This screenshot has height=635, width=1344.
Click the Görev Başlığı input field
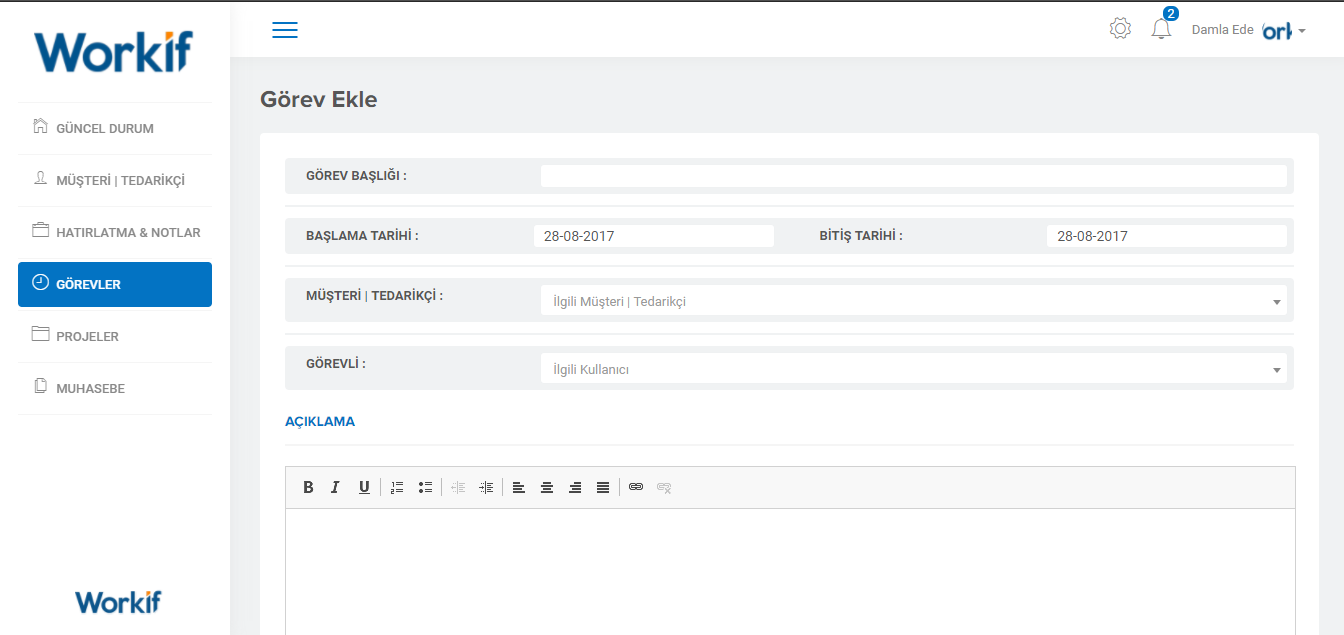[x=914, y=176]
